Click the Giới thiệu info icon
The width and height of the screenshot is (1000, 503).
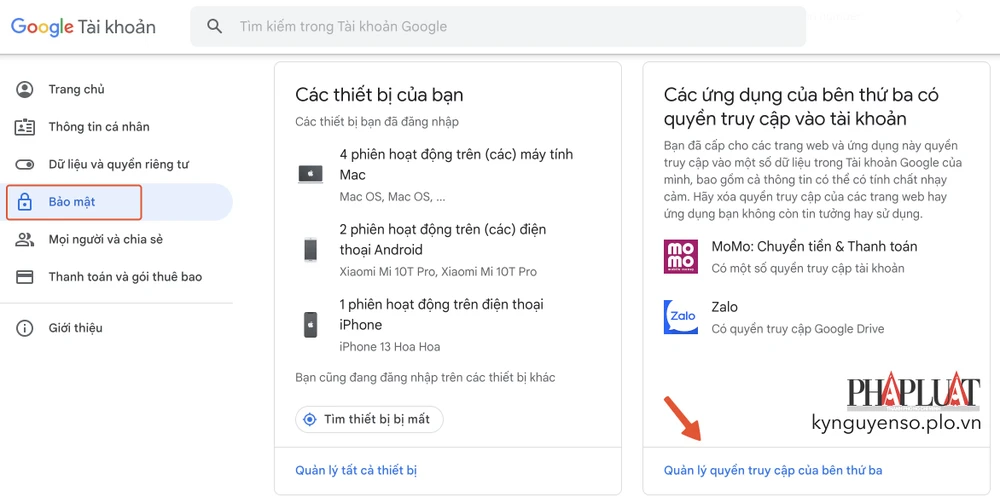tap(25, 328)
